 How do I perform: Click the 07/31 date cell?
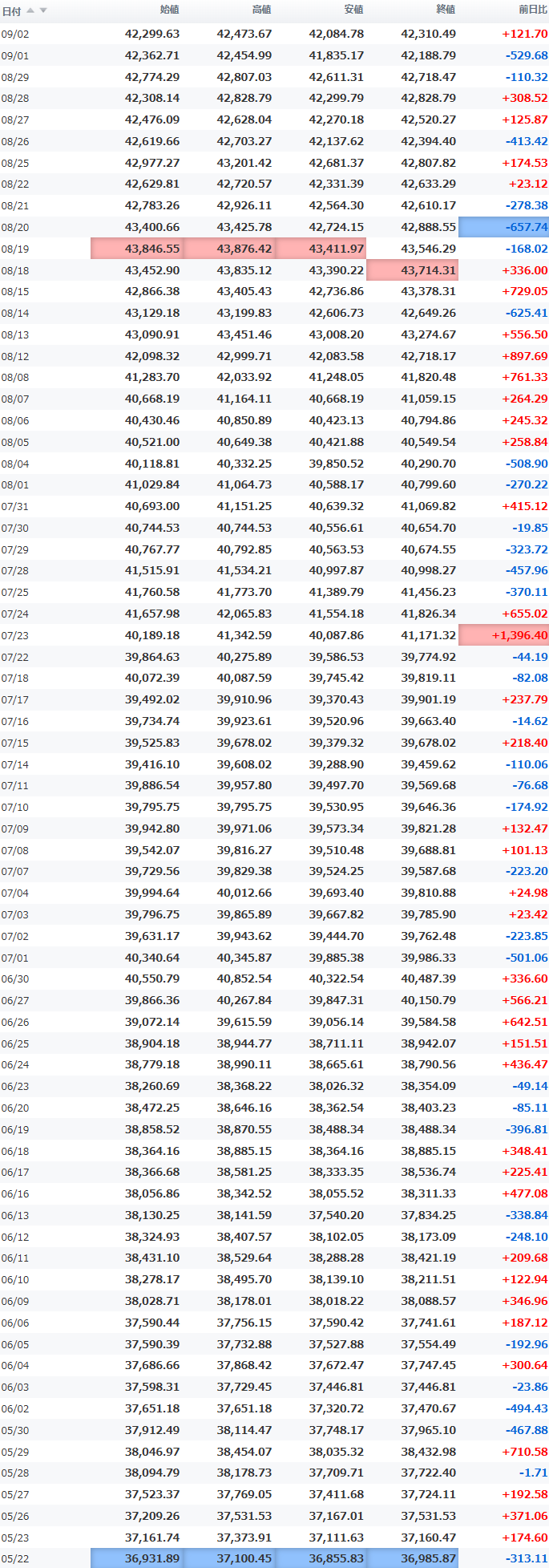(x=15, y=507)
